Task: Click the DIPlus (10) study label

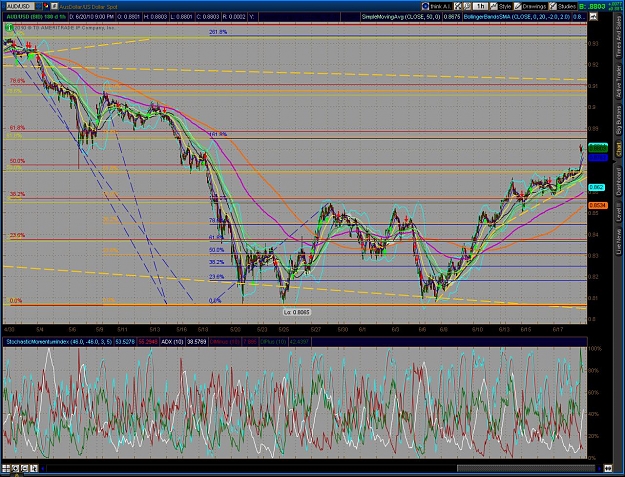Action: coord(272,342)
